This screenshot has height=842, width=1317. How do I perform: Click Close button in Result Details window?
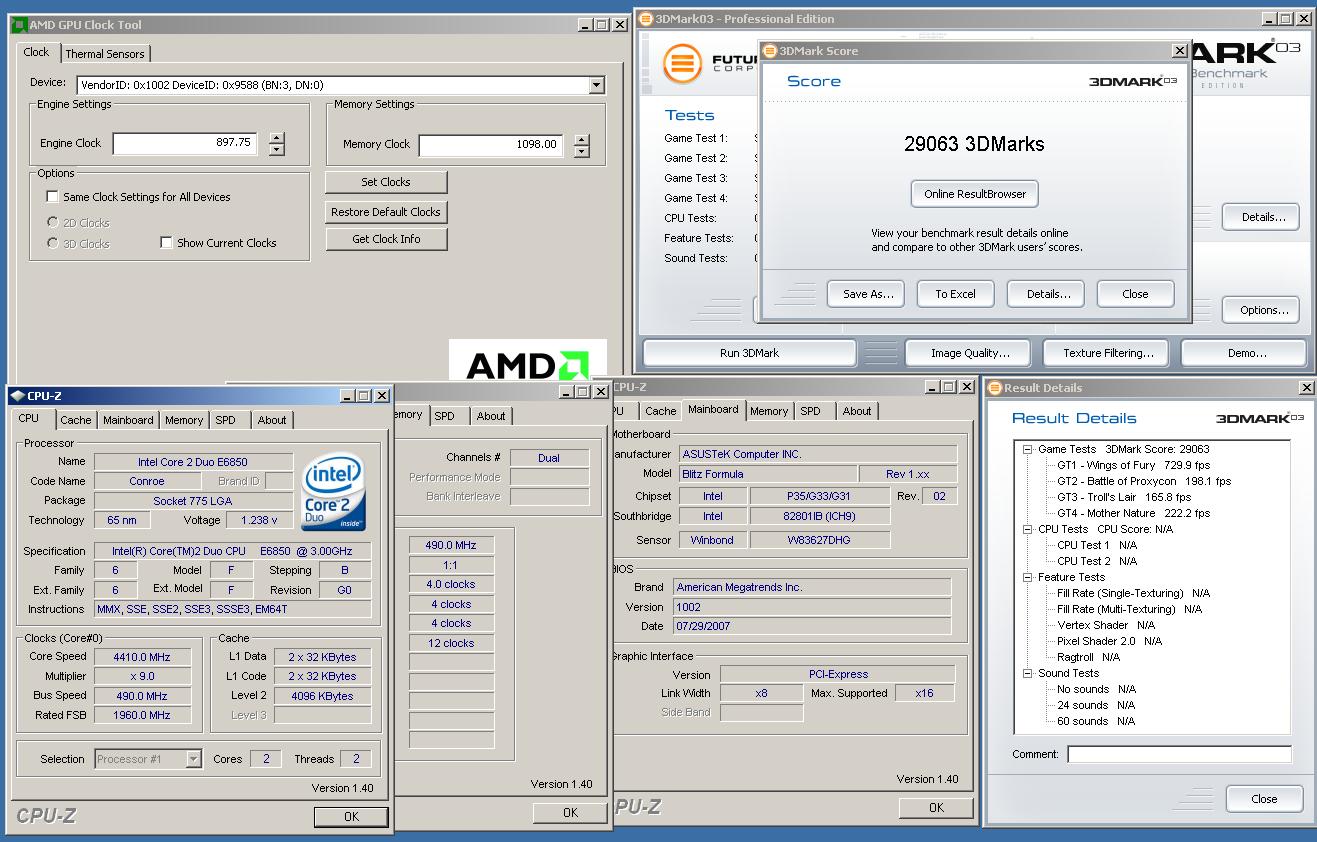[1264, 799]
